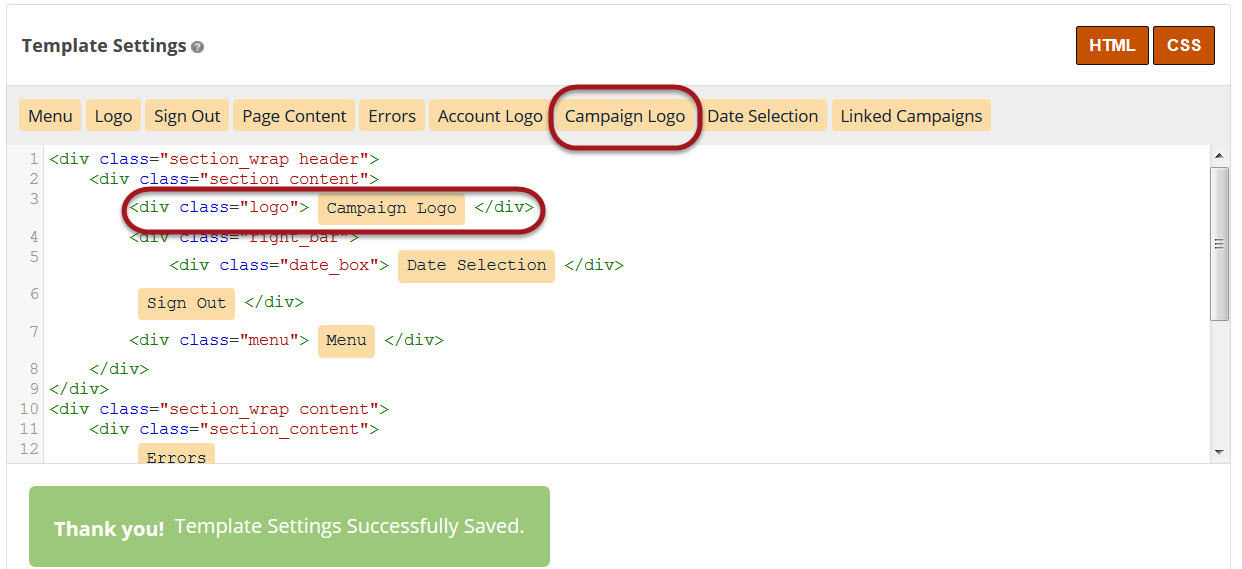
Task: Click the Campaign Logo toolbar tag
Action: click(625, 116)
